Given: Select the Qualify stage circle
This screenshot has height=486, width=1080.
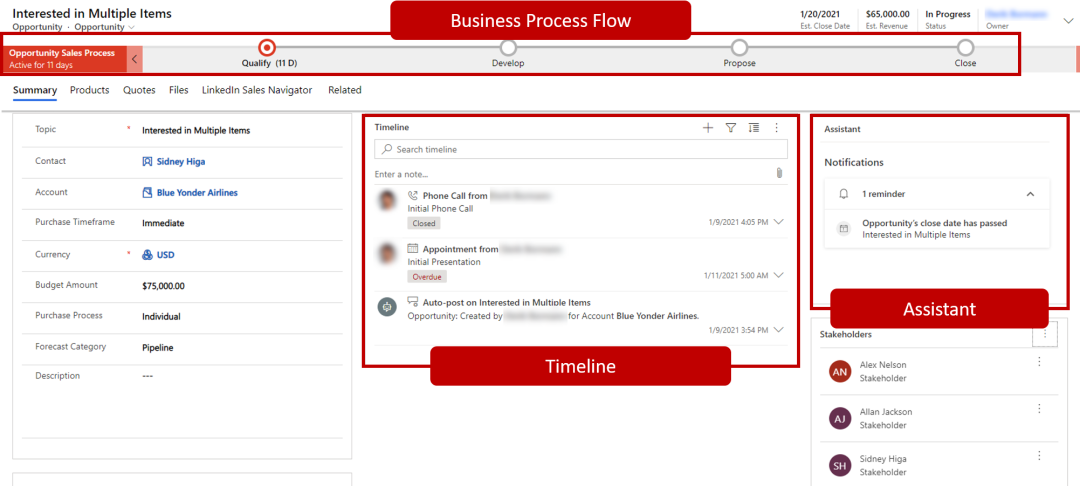Looking at the screenshot, I should click(x=267, y=47).
